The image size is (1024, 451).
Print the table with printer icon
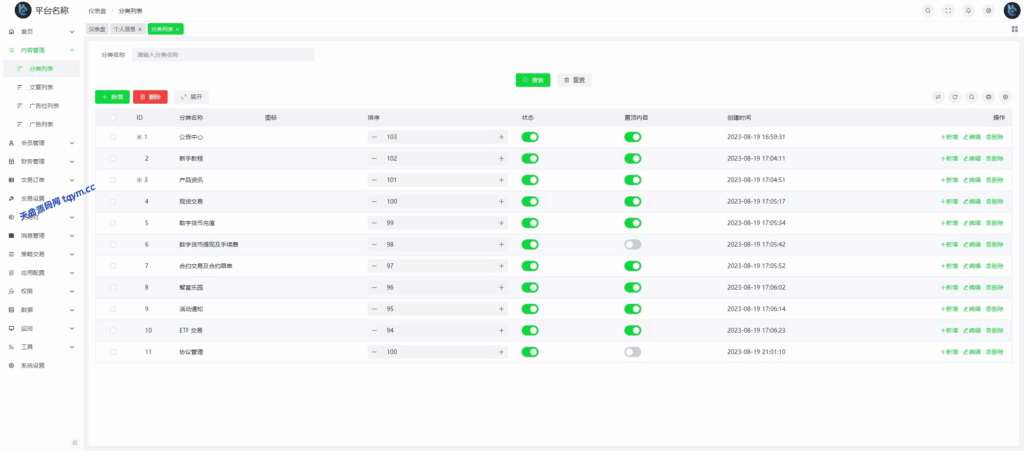point(989,97)
